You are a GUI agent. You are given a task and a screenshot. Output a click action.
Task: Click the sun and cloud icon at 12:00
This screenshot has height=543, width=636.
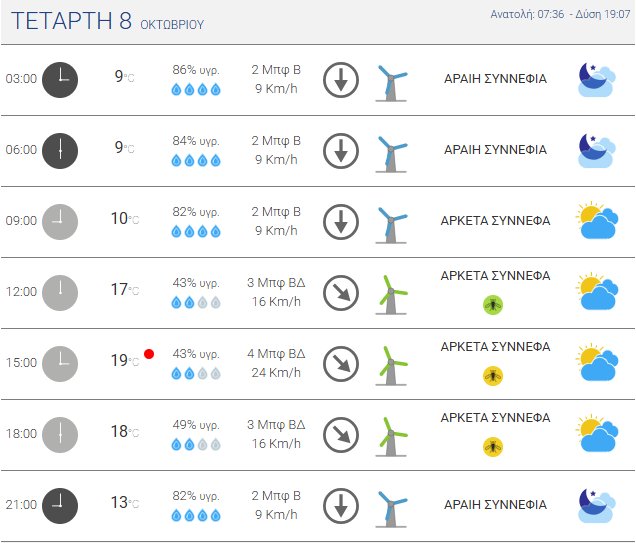click(596, 292)
